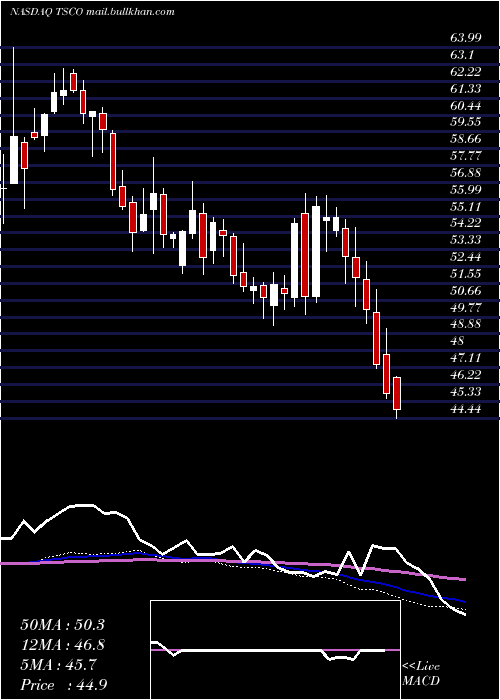Image resolution: width=500 pixels, height=700 pixels.
Task: Click the 61.33 price axis label
Action: (466, 89)
